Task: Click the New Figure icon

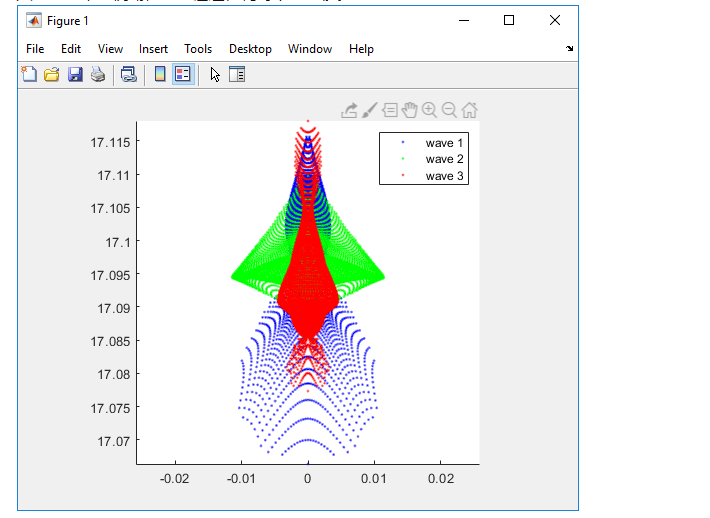Action: pyautogui.click(x=29, y=74)
